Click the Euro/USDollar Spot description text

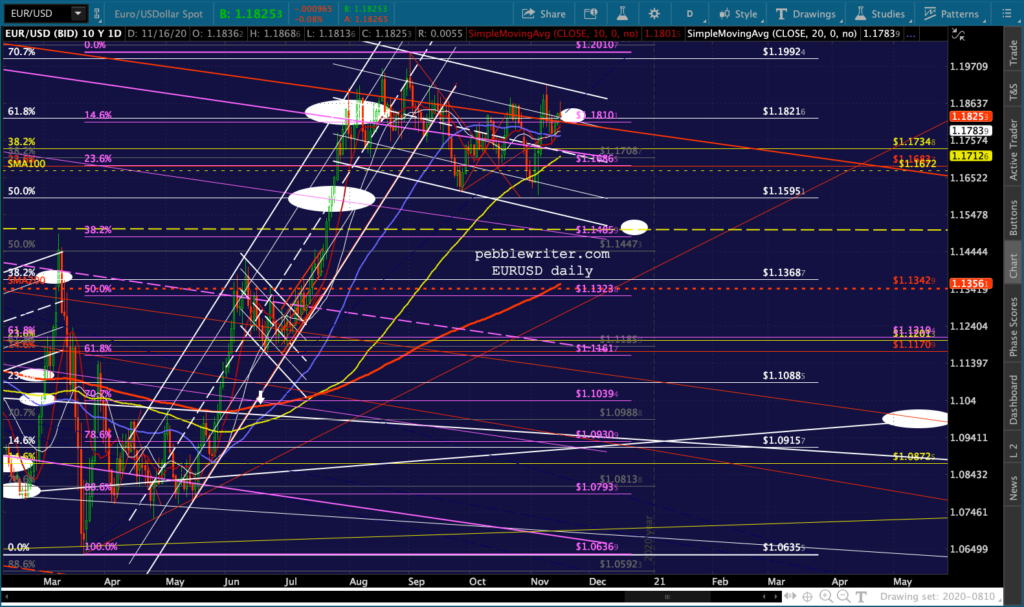click(159, 14)
